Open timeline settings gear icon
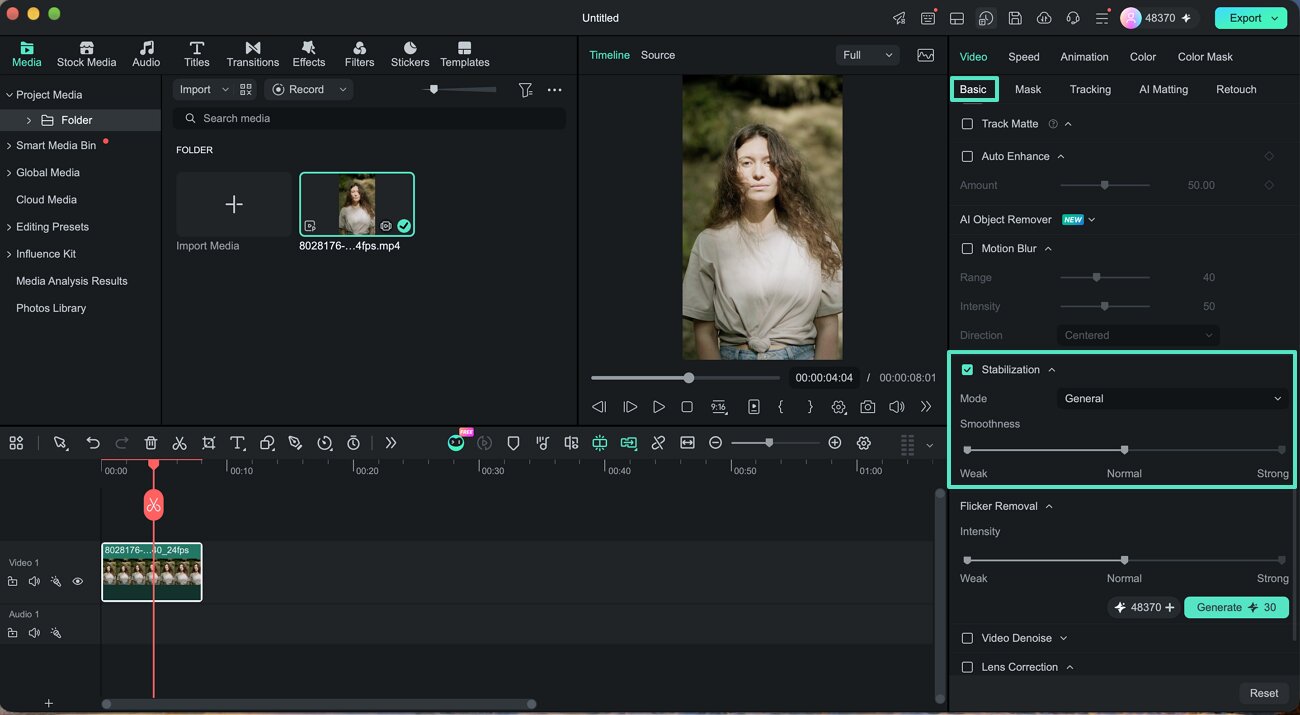Screen dimensions: 1300x715 (864, 443)
